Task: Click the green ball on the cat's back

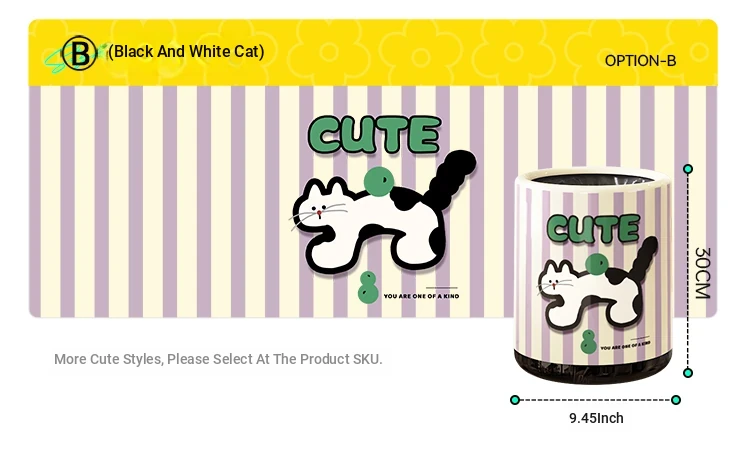Action: [x=379, y=182]
